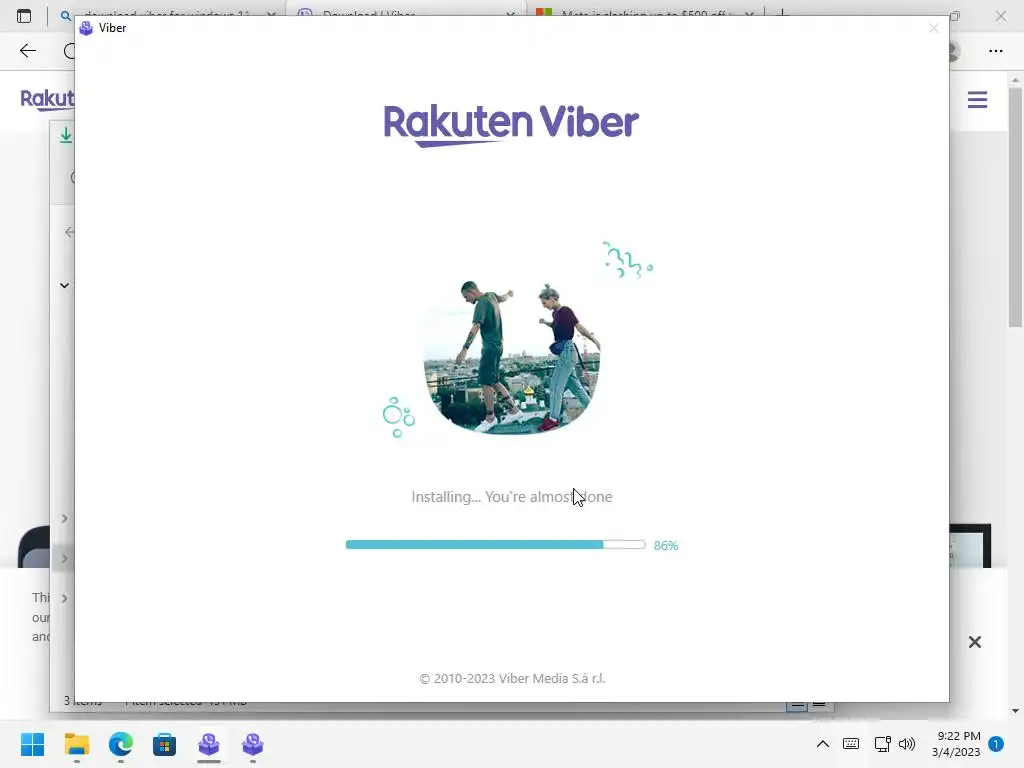This screenshot has height=768, width=1024.
Task: Open the Viber website hamburger menu
Action: click(x=977, y=100)
